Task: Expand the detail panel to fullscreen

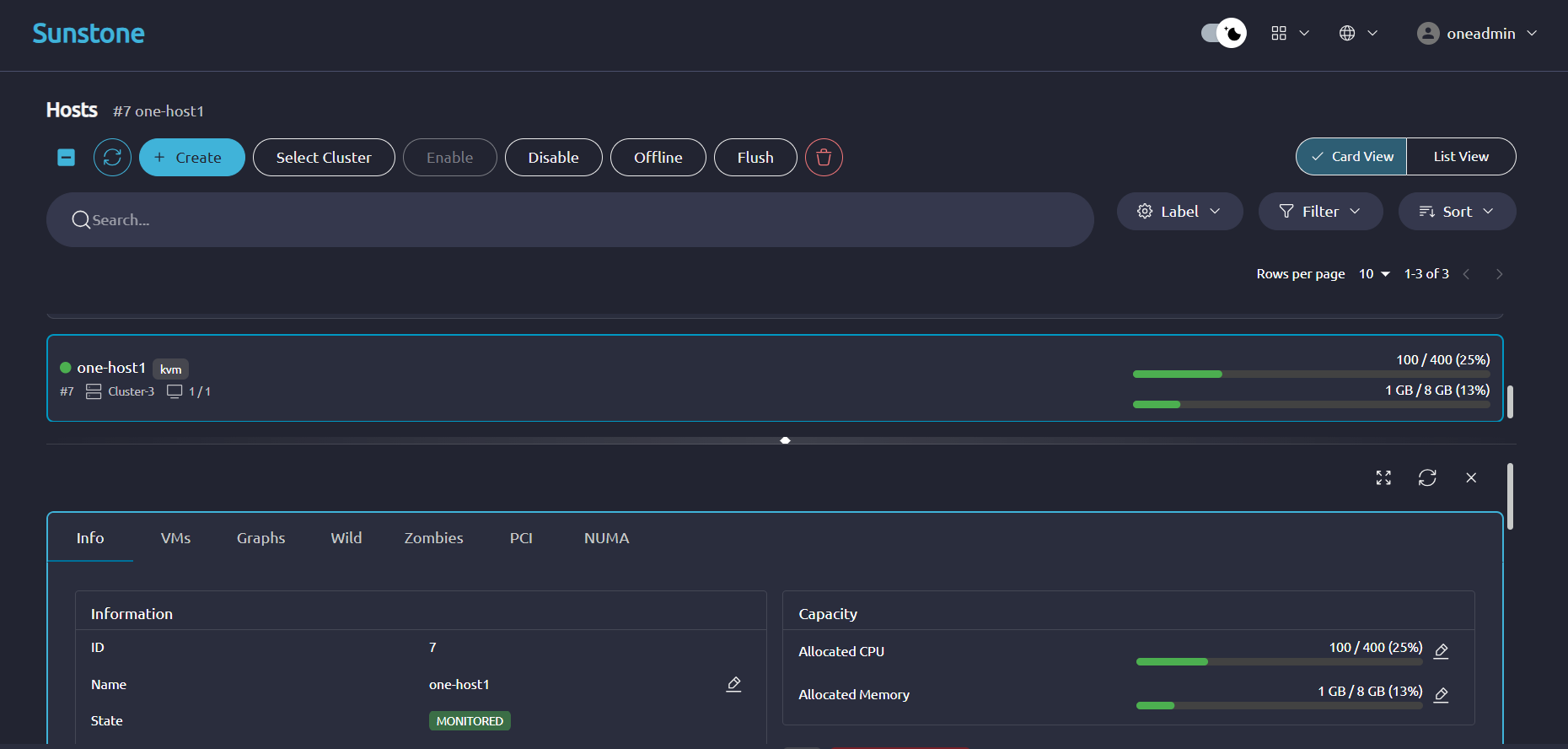Action: [1383, 478]
